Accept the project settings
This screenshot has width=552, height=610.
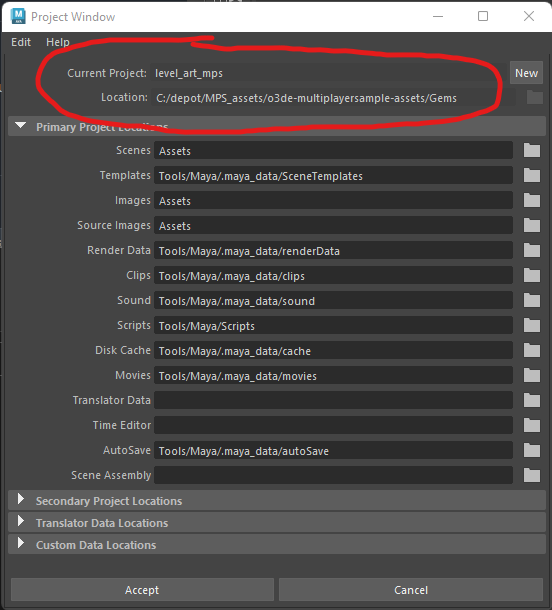pyautogui.click(x=142, y=590)
